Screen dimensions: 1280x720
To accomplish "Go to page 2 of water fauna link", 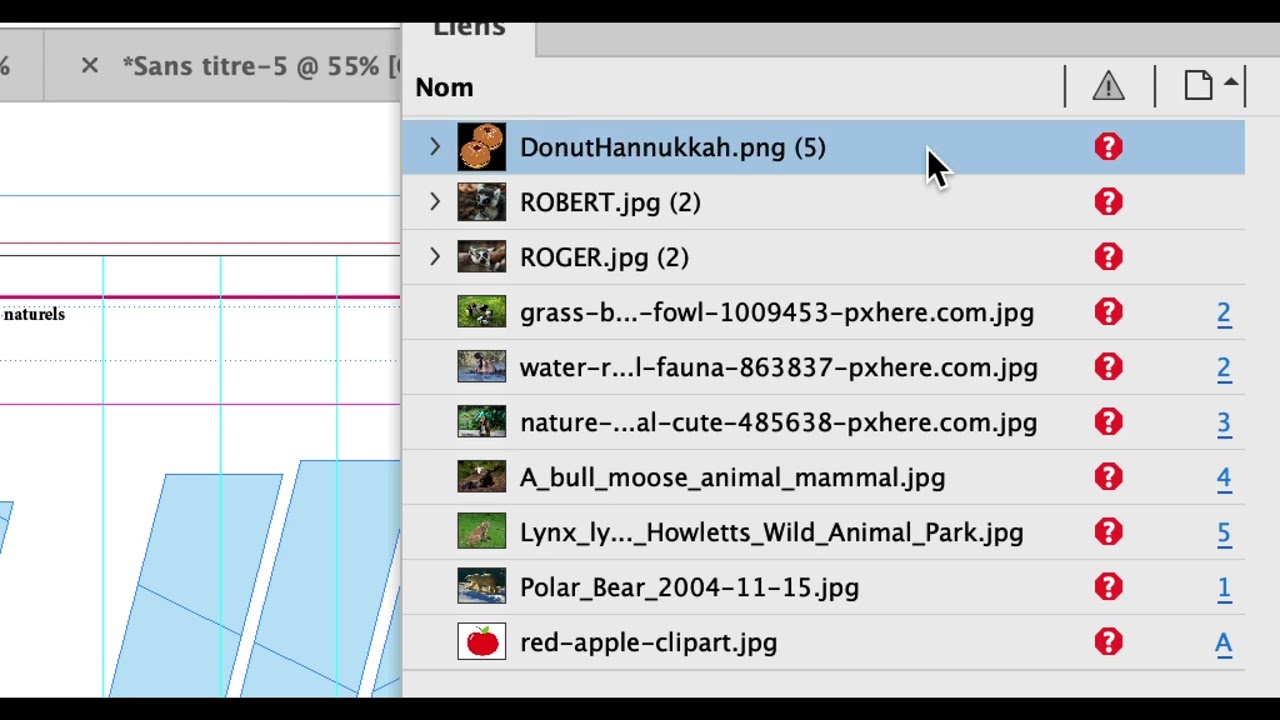I will click(1224, 368).
